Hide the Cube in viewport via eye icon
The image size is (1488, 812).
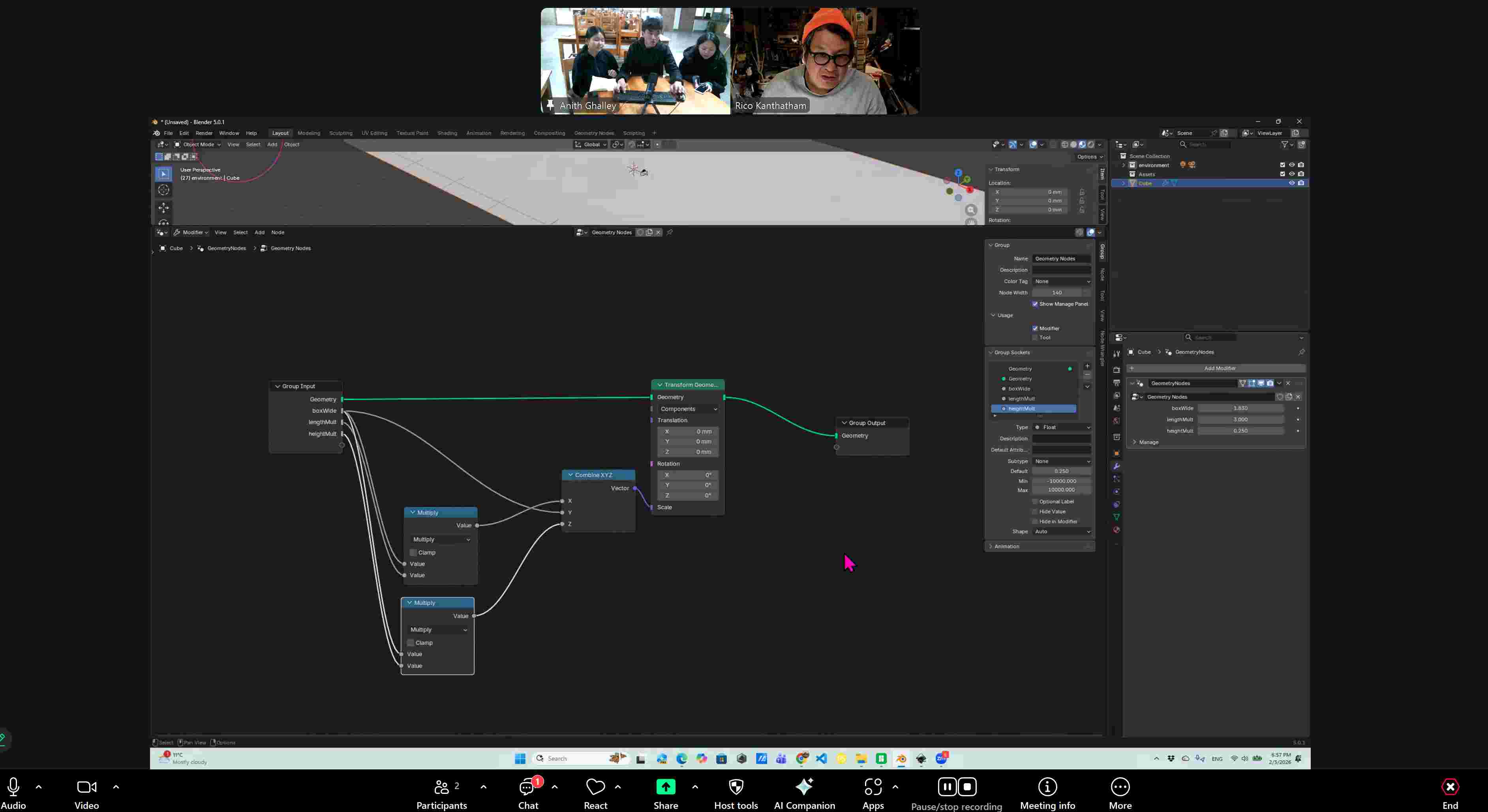coord(1292,183)
